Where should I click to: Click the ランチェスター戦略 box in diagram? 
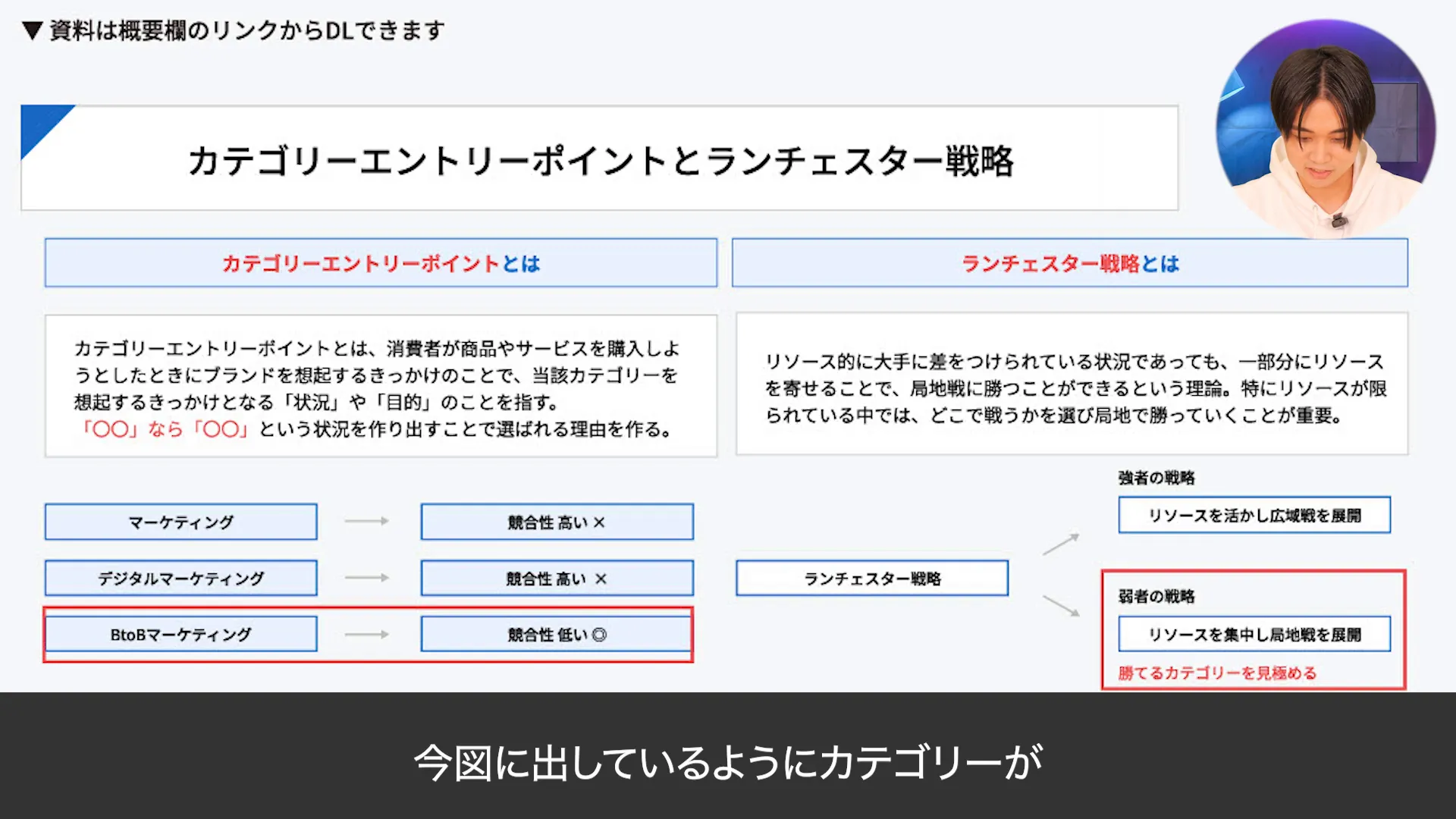click(x=872, y=578)
